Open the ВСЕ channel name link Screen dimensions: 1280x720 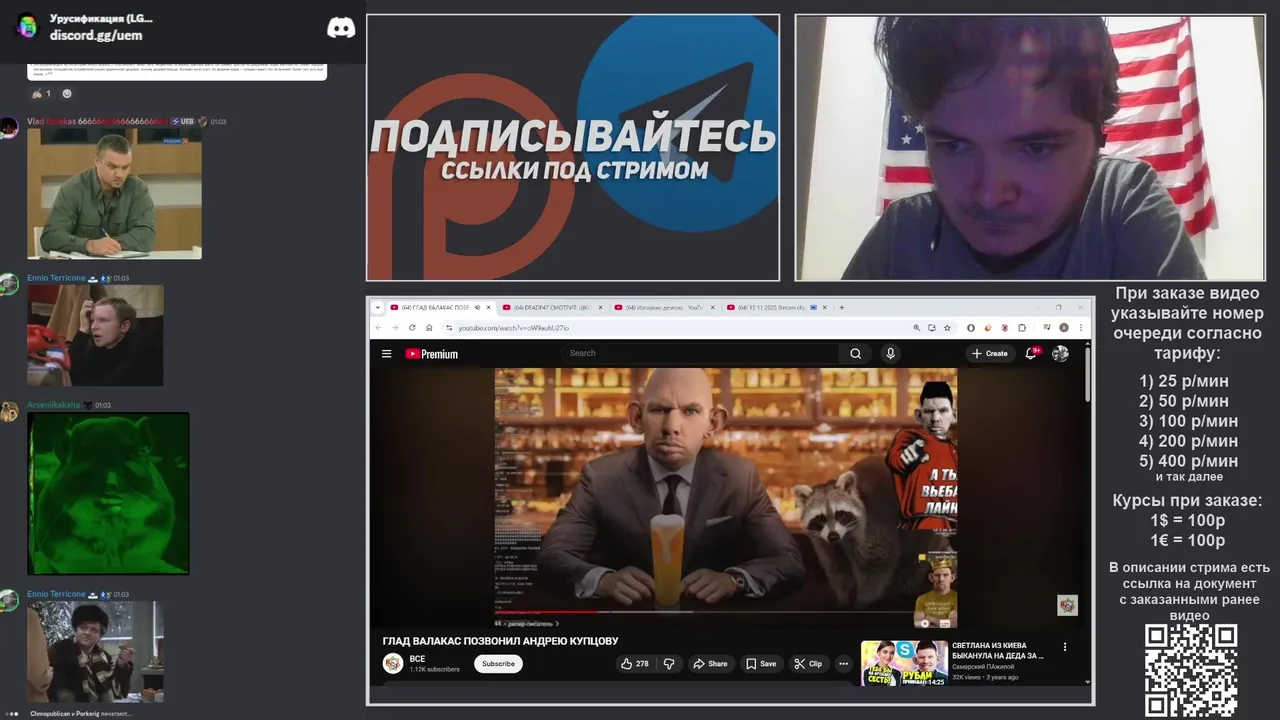click(x=418, y=659)
